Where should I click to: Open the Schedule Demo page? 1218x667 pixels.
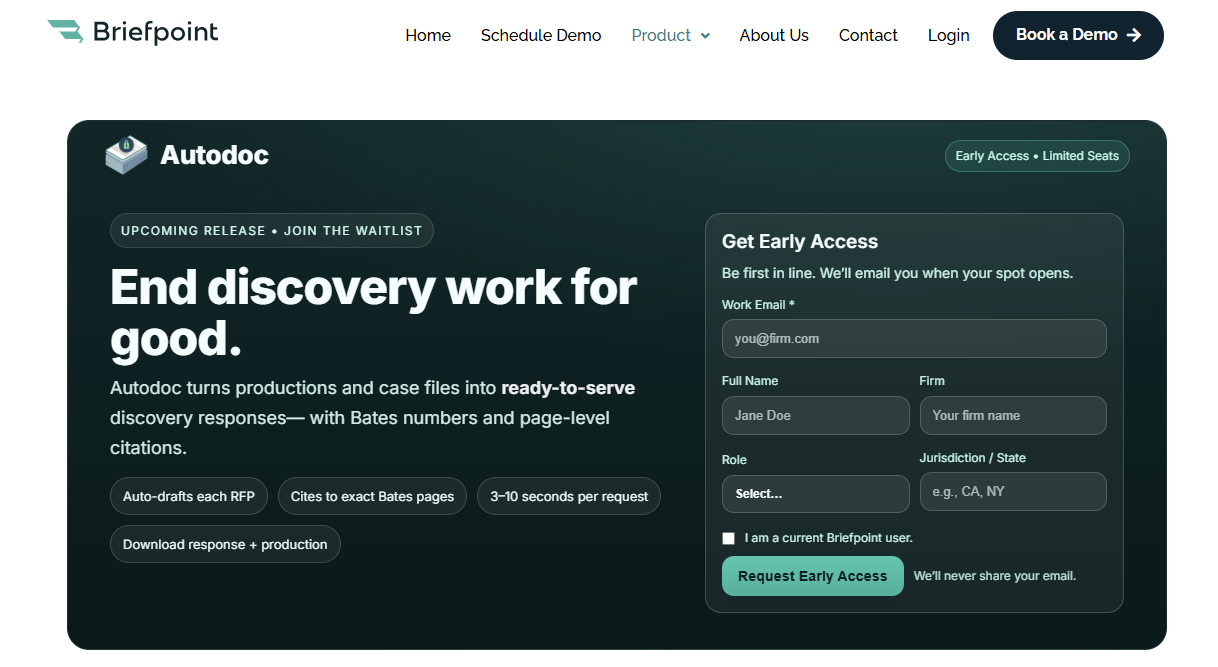click(541, 36)
